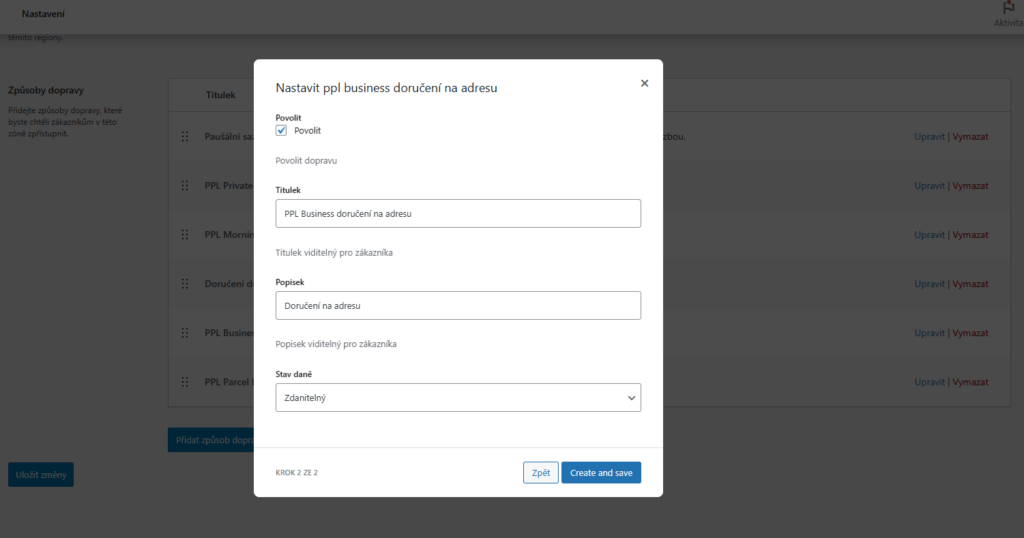
Task: Click drag handle for Doručení row
Action: (x=185, y=283)
